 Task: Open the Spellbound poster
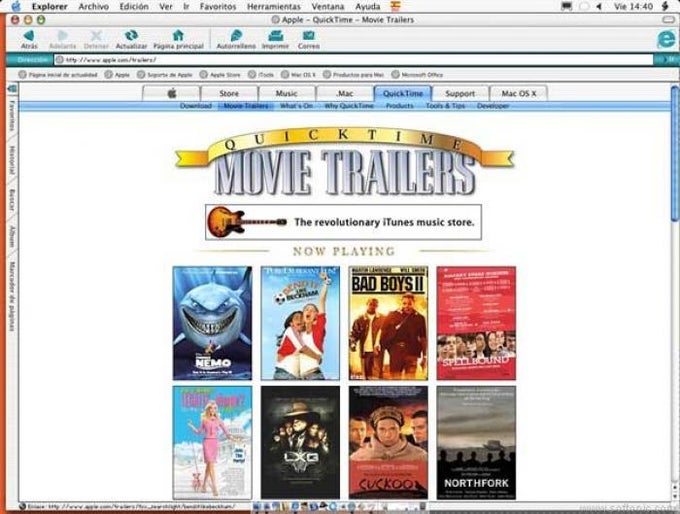[476, 323]
